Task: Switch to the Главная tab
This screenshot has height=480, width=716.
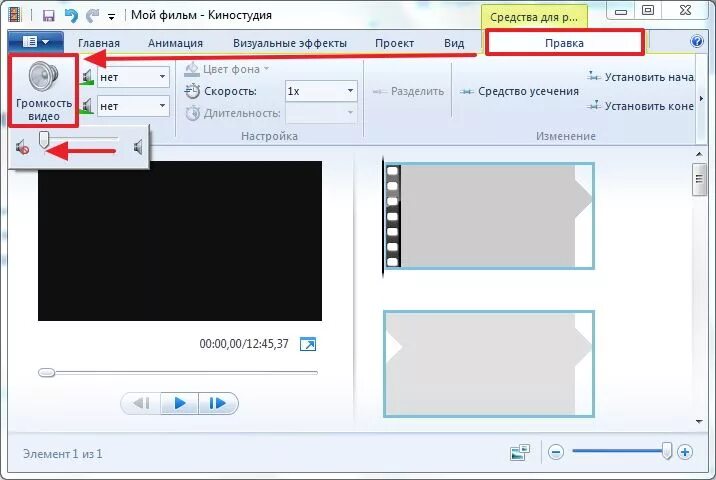Action: click(x=99, y=43)
